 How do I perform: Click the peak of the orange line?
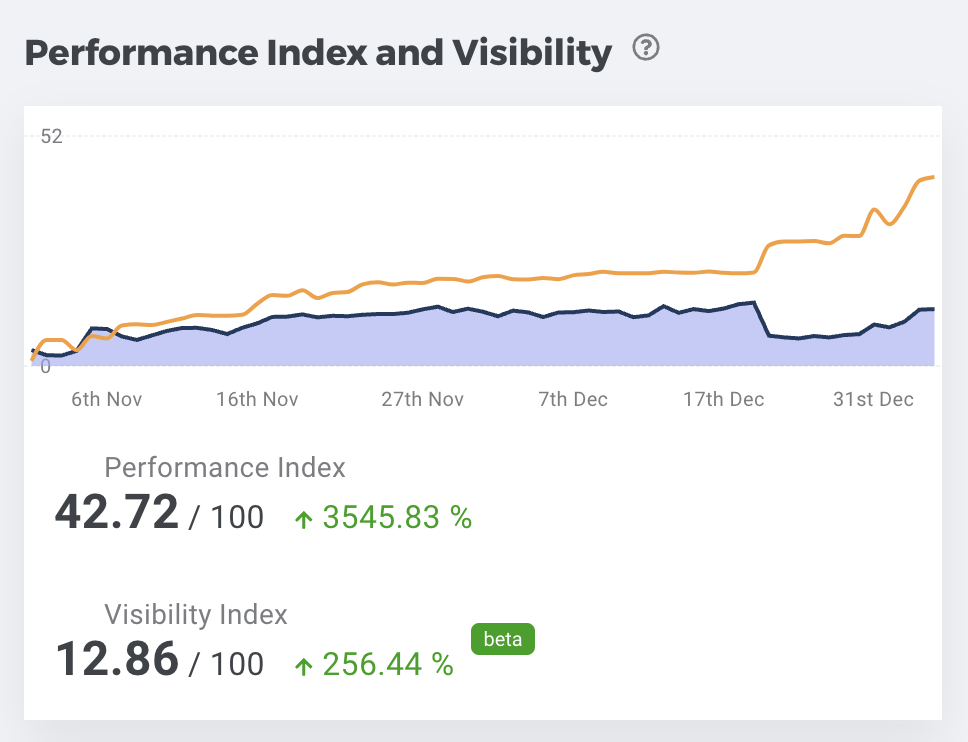931,178
